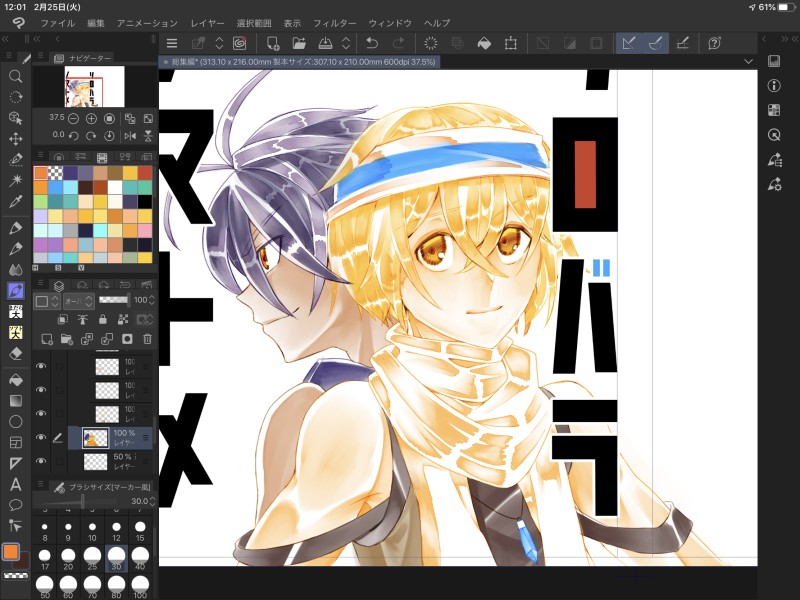Open the blending mode dropdown
Viewport: 800px width, 600px height.
(78, 301)
